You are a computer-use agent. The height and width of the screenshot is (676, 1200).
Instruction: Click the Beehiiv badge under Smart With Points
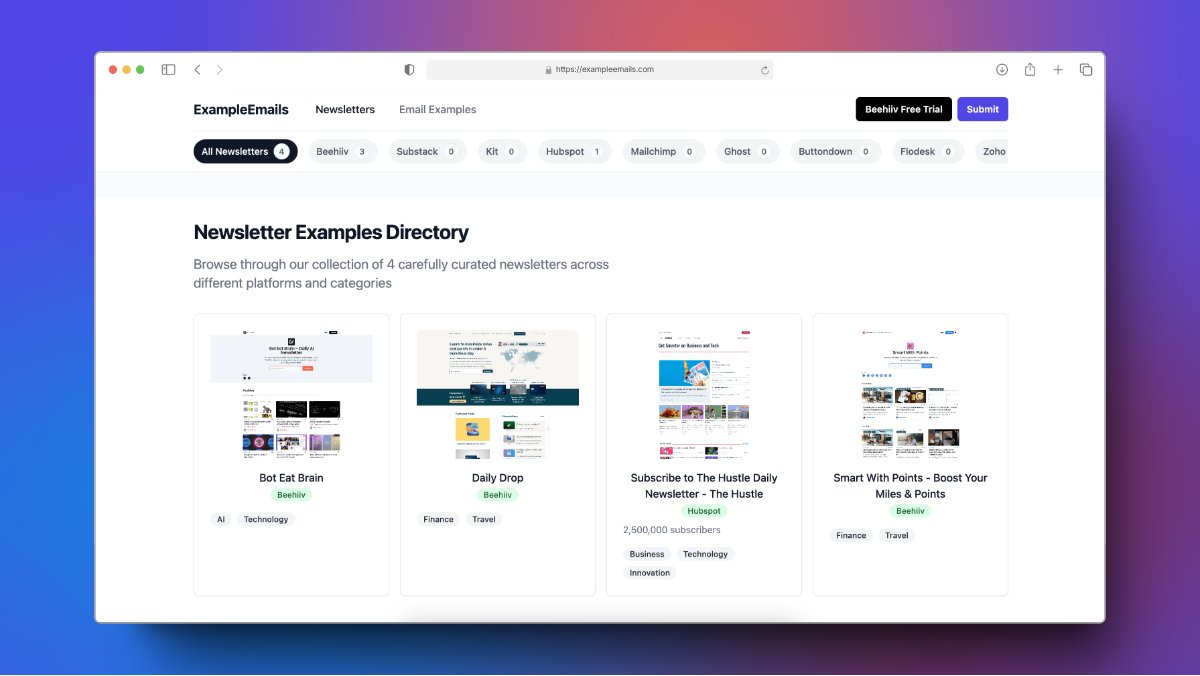pos(910,511)
